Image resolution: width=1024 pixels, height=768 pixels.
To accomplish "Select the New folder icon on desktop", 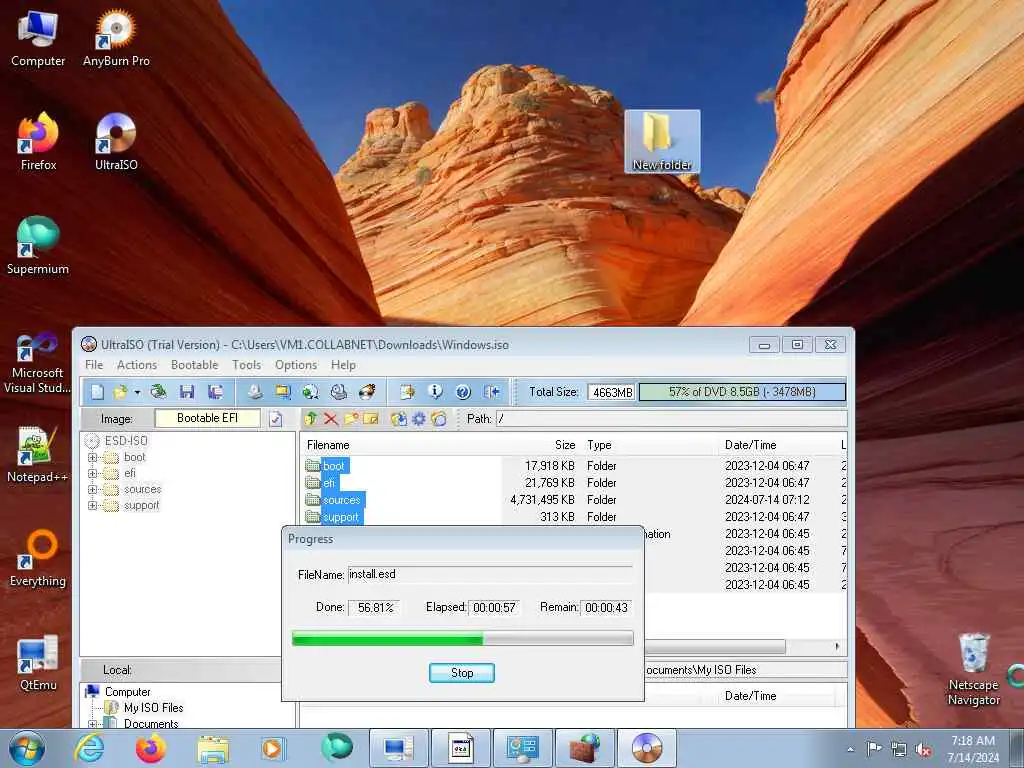I will pos(662,141).
